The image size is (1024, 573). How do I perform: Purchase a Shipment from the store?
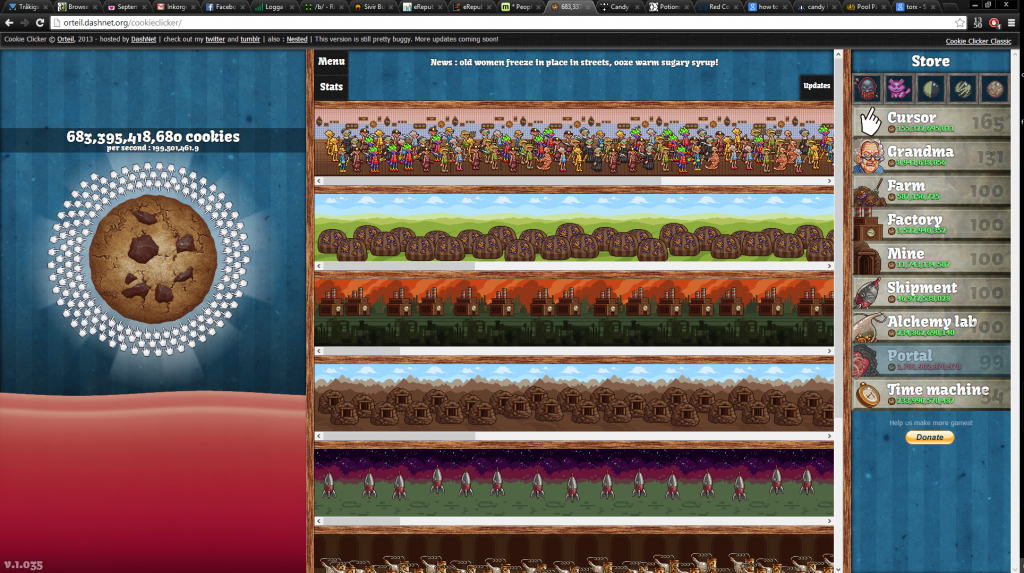pyautogui.click(x=931, y=291)
